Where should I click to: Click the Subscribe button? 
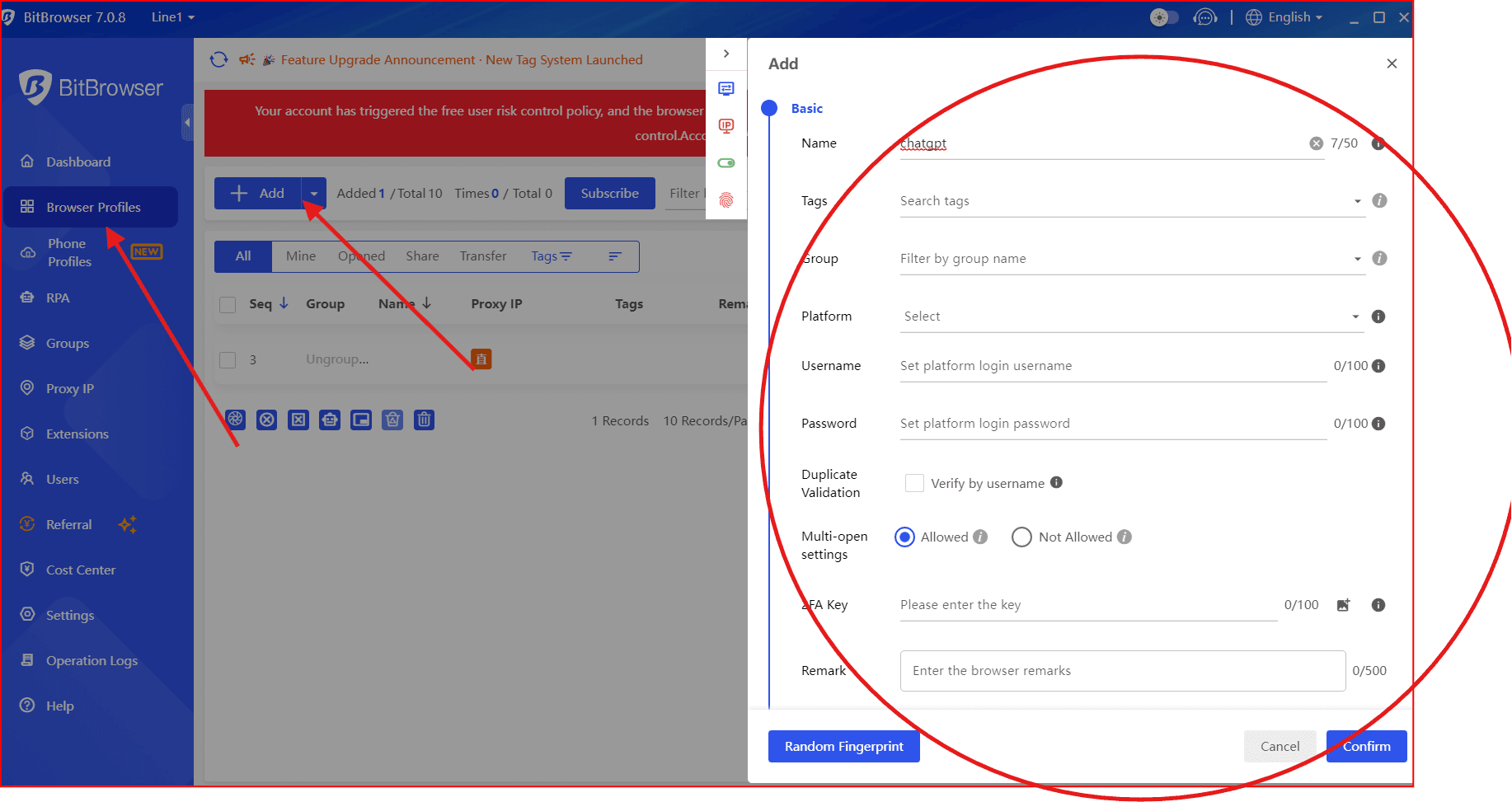click(609, 193)
